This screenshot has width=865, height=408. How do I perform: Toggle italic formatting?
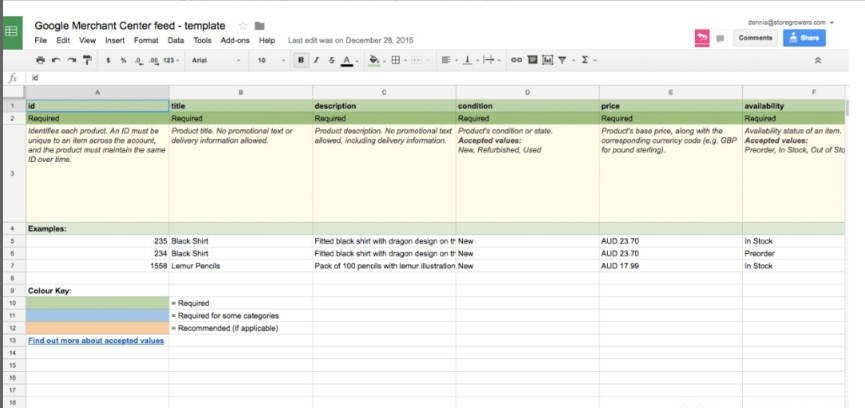[316, 60]
